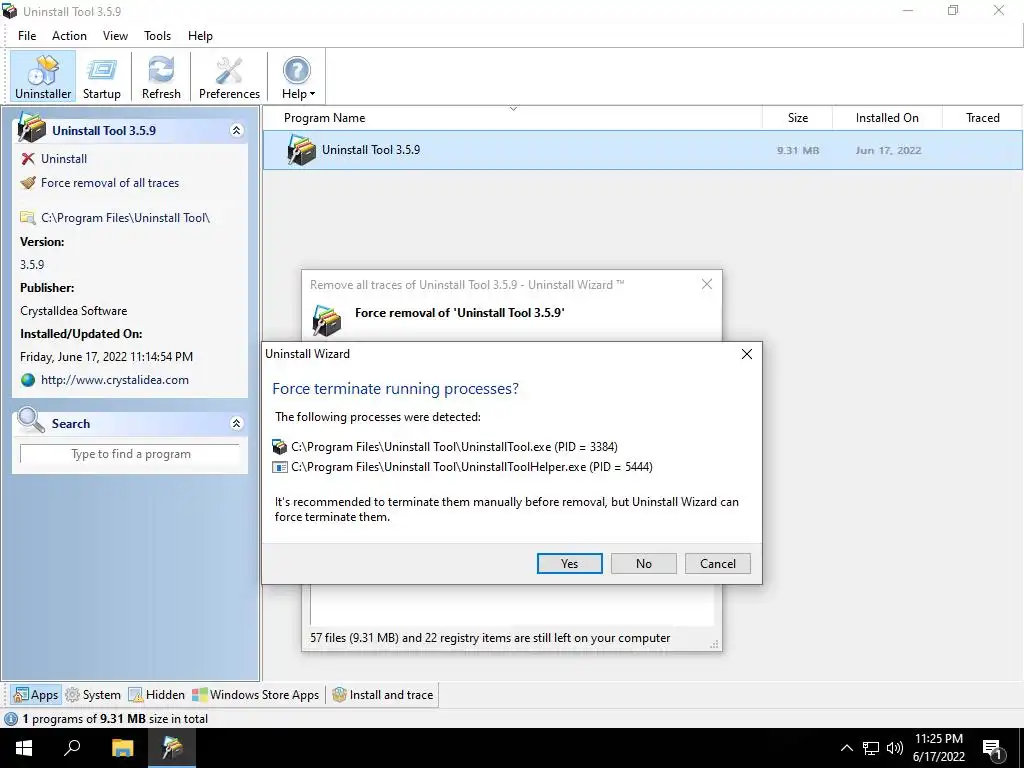The height and width of the screenshot is (768, 1024).
Task: Click the Uninstall Tool icon in list row
Action: coord(301,150)
